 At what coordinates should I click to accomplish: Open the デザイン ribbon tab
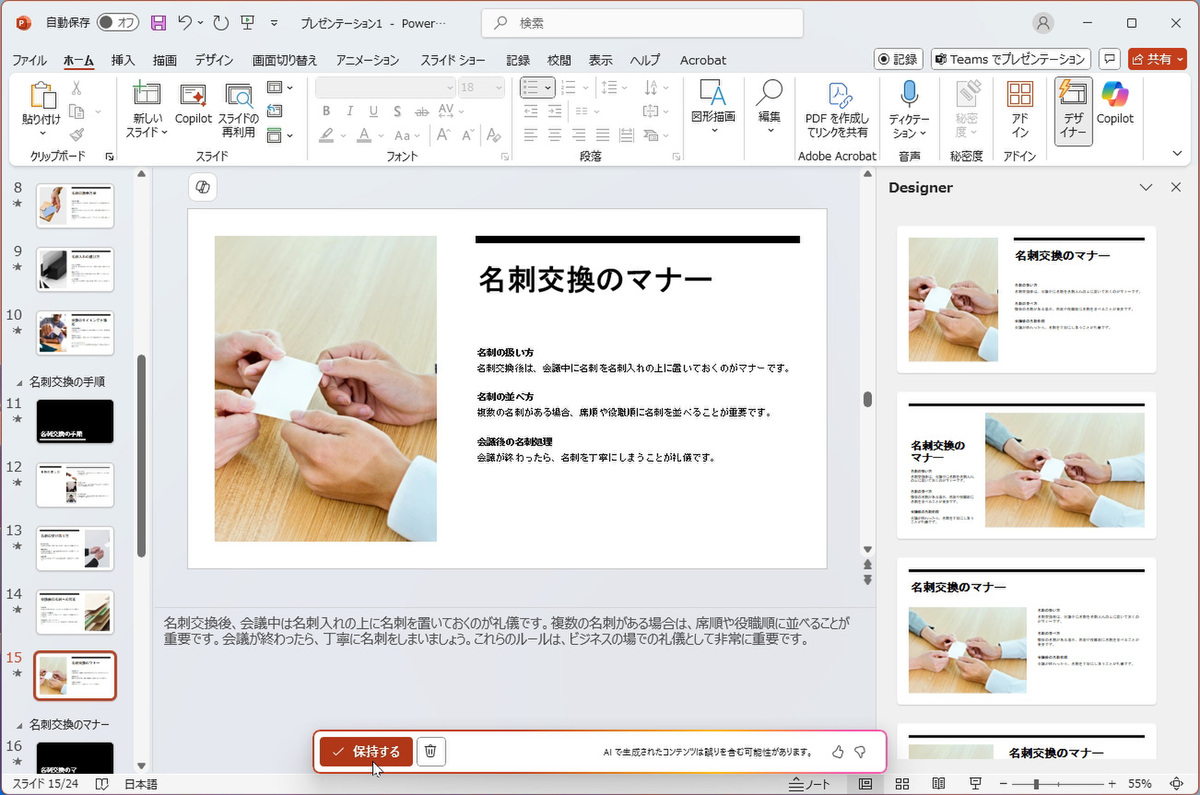point(214,60)
